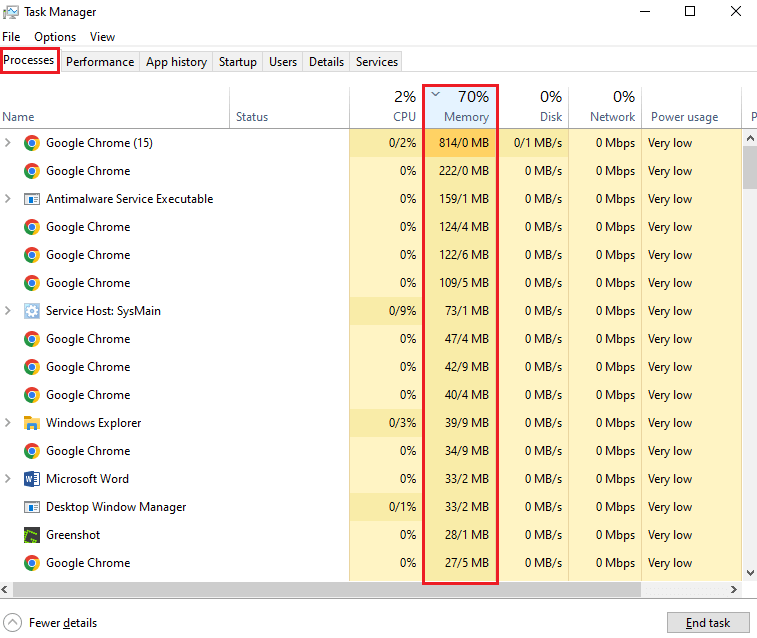Click the Task Manager title bar icon

click(x=11, y=12)
